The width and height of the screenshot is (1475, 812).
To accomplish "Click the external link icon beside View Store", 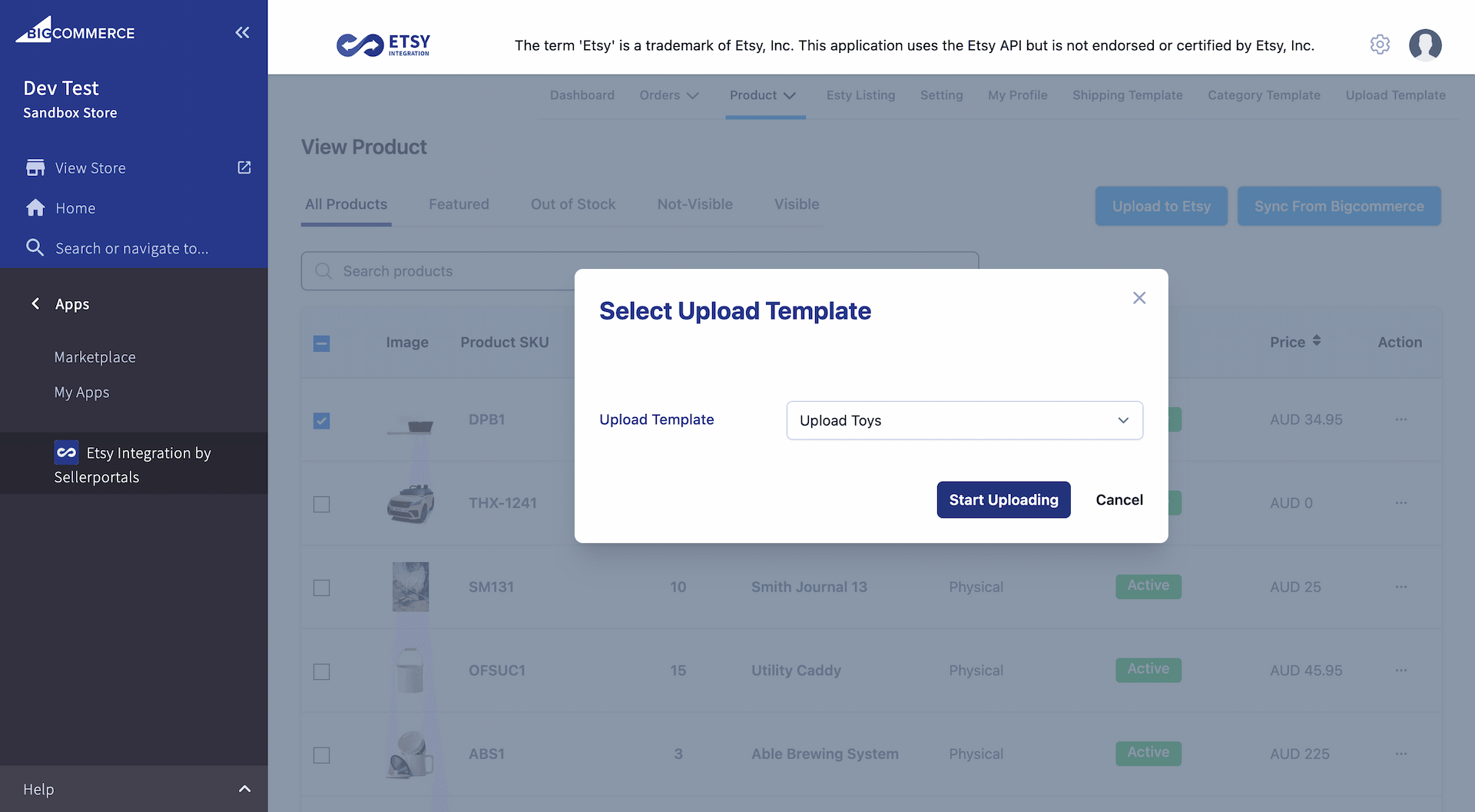I will pos(244,167).
